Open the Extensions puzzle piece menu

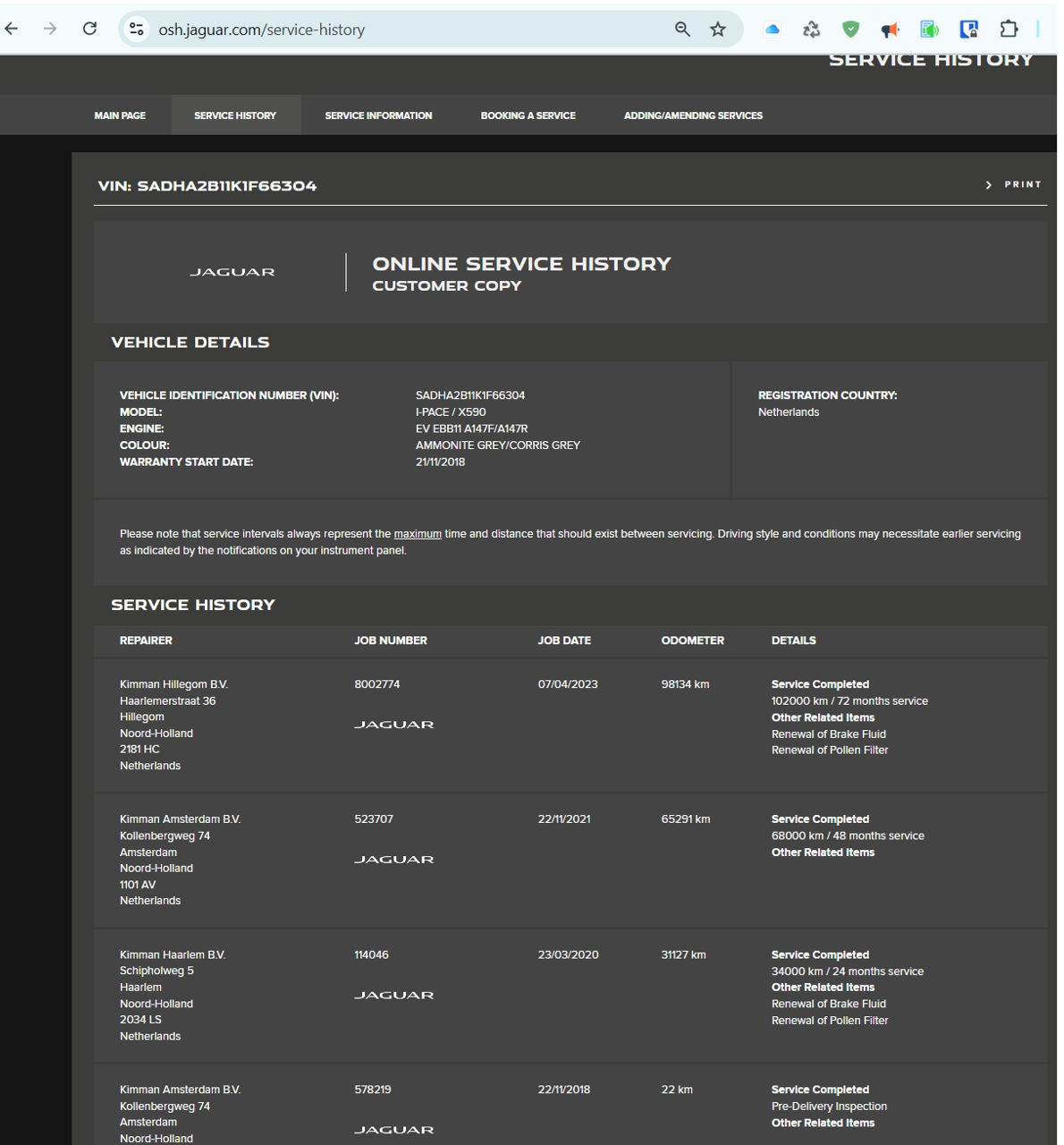(1009, 29)
